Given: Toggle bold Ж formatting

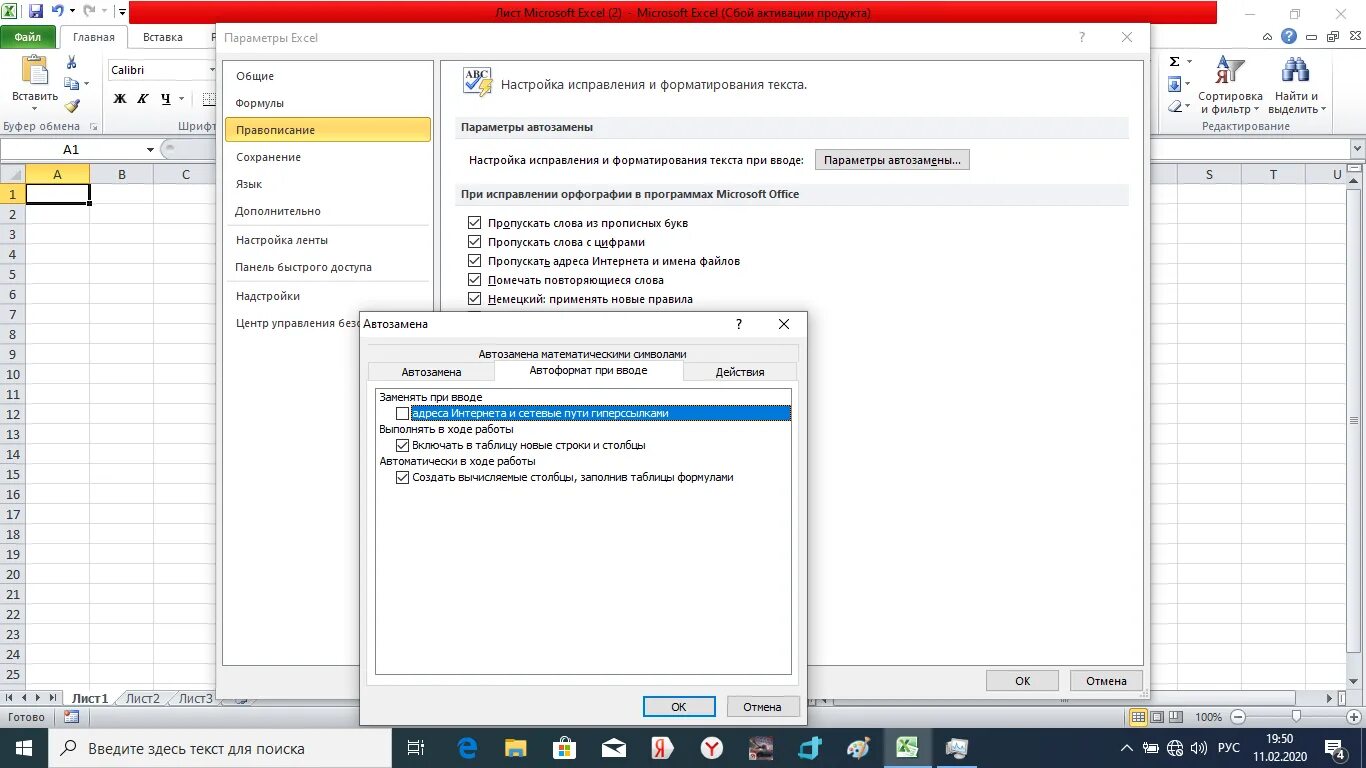Looking at the screenshot, I should (120, 98).
